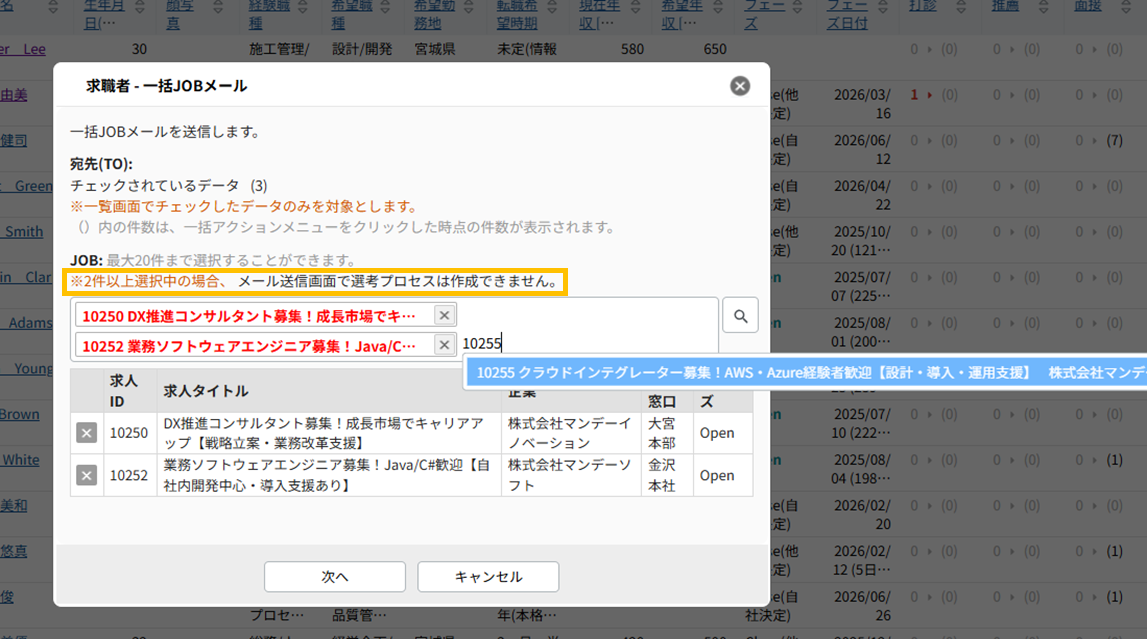This screenshot has height=639, width=1147.
Task: Delete job row 10252 from table
Action: [87, 475]
